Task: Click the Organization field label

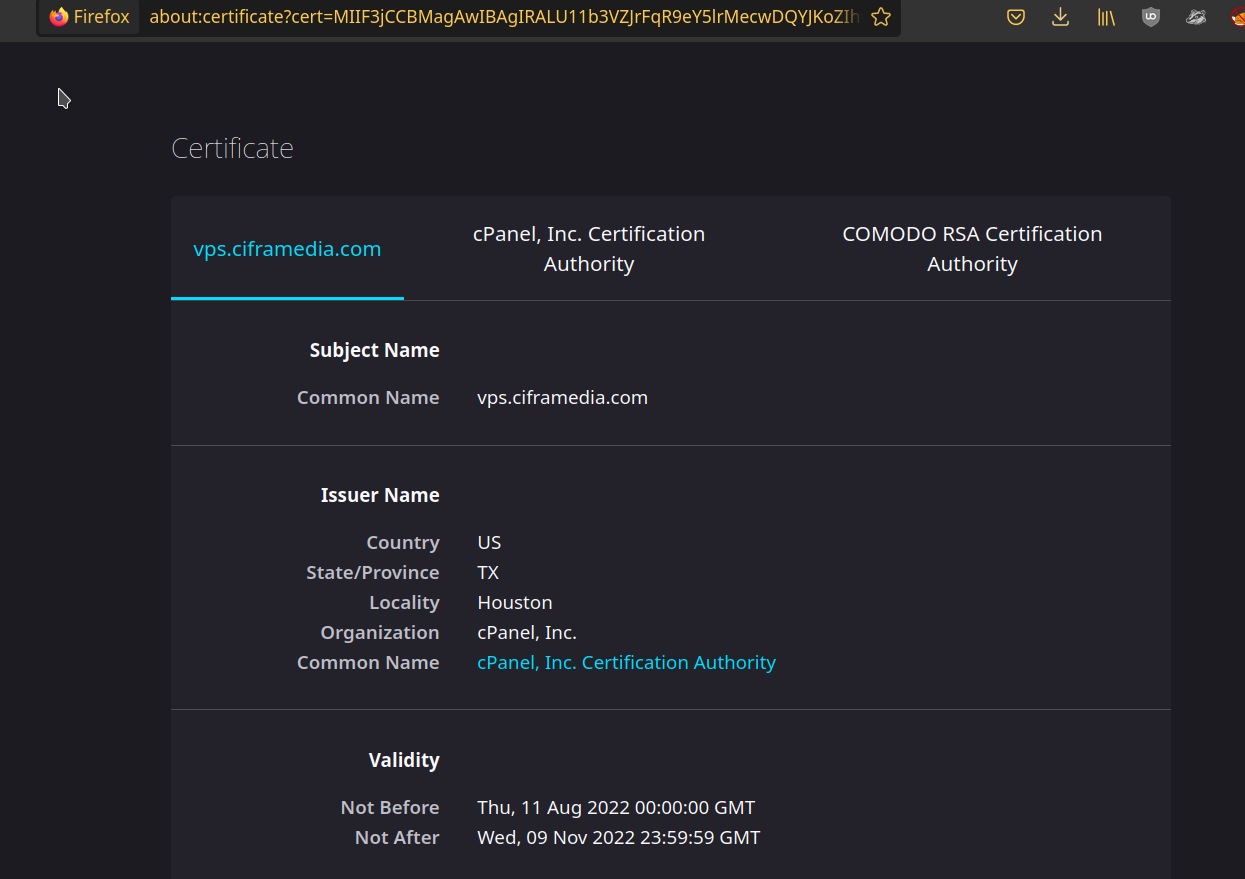Action: pyautogui.click(x=380, y=633)
